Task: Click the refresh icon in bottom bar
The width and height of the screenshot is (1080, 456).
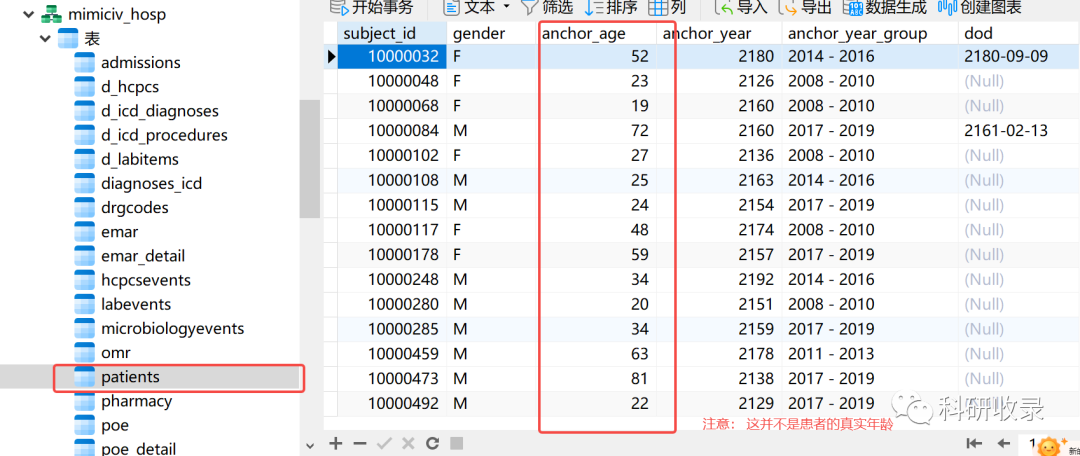Action: tap(433, 443)
